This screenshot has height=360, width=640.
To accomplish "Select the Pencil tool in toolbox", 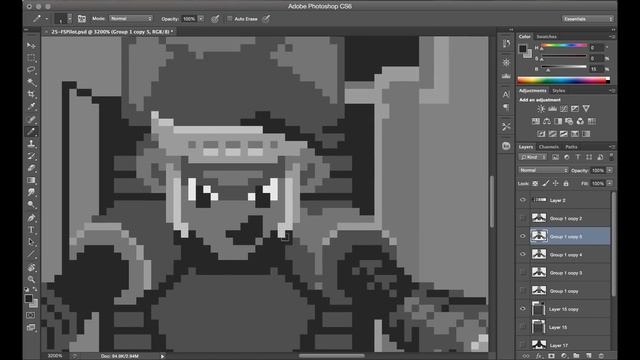I will point(31,131).
